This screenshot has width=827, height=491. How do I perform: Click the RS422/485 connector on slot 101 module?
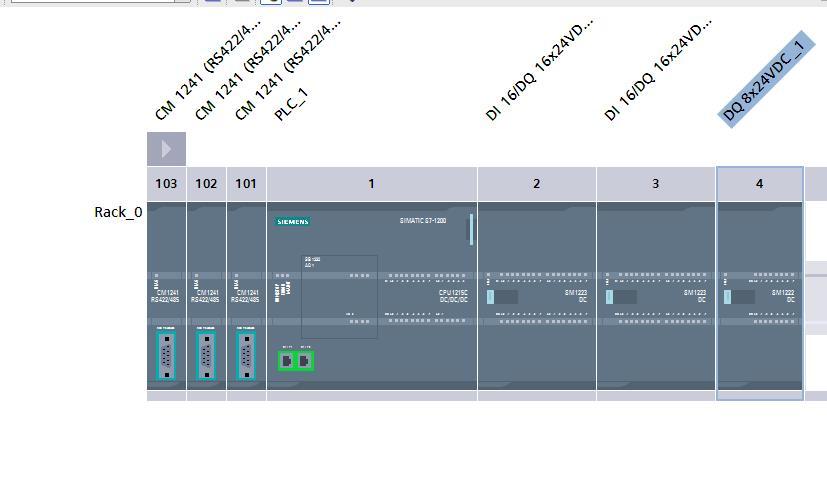tap(246, 356)
